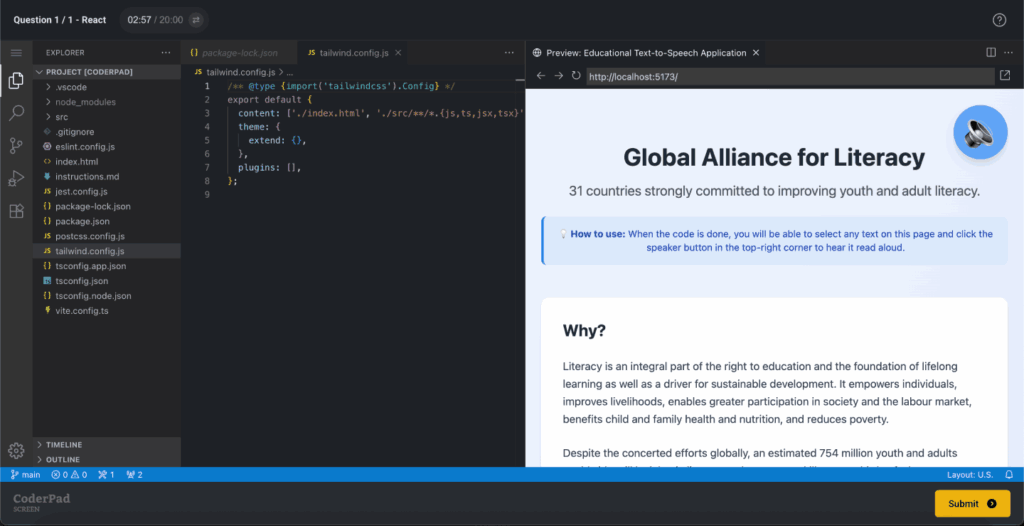
Task: Open the Search view in activity bar
Action: point(16,113)
